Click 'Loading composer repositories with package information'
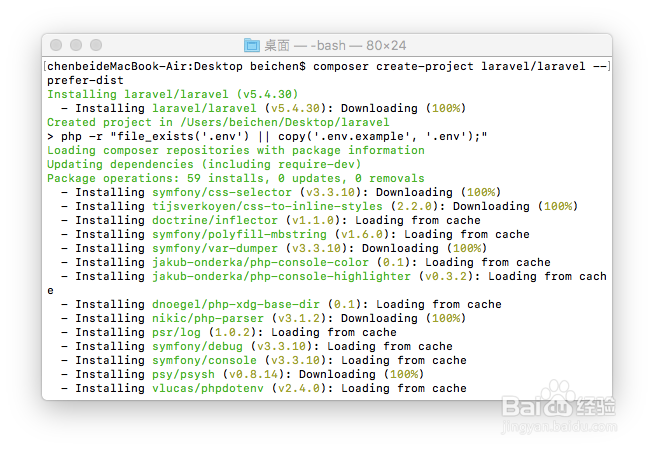Image resolution: width=654 pixels, height=450 pixels. (x=236, y=150)
